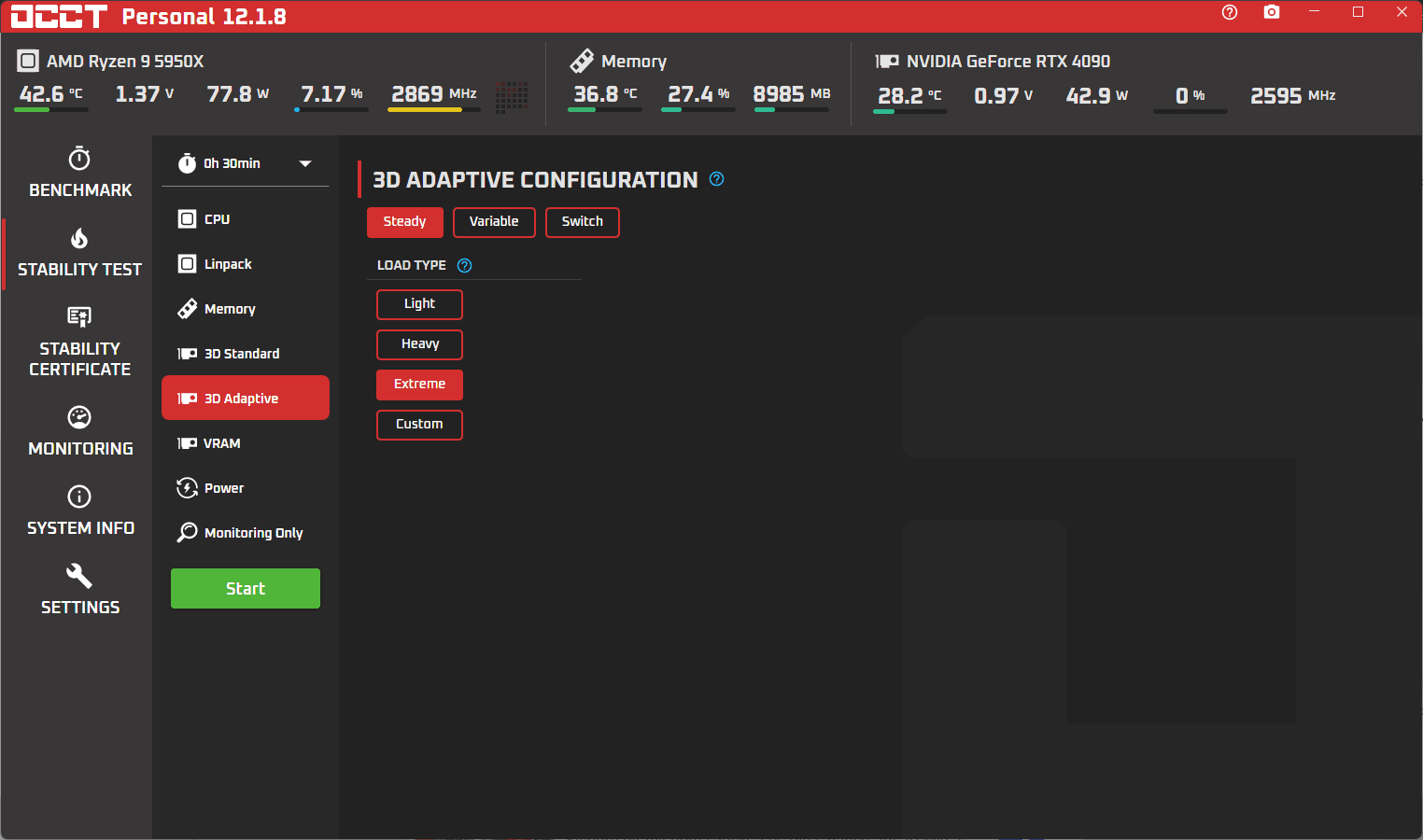The width and height of the screenshot is (1423, 840).
Task: Open the 0h 30min duration selector
Action: [x=246, y=163]
